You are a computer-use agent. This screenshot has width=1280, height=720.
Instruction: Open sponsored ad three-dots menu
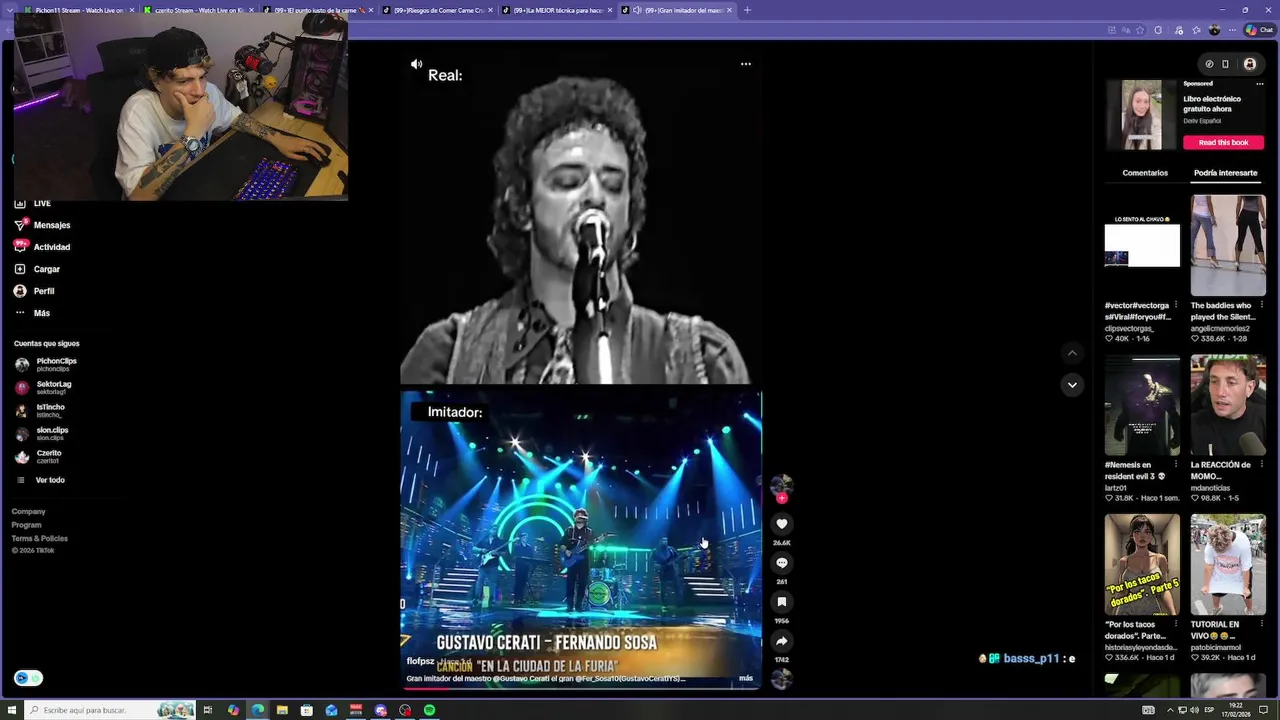pos(1260,84)
